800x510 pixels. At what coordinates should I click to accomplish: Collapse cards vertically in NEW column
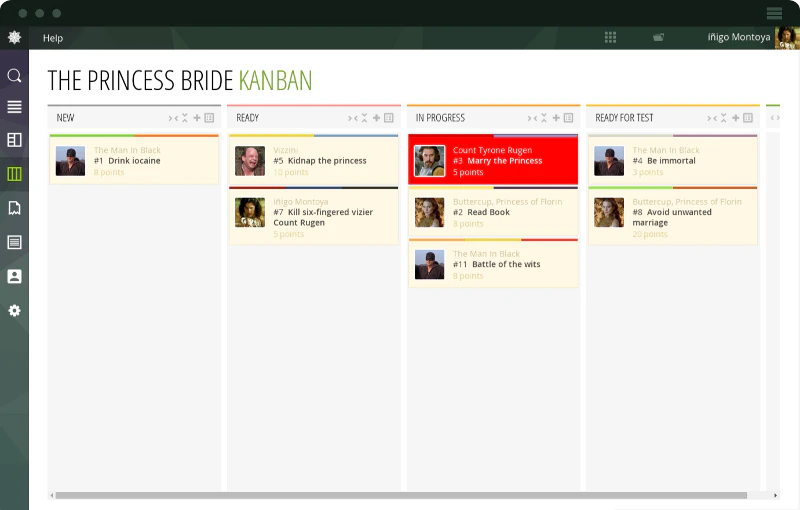[x=185, y=118]
